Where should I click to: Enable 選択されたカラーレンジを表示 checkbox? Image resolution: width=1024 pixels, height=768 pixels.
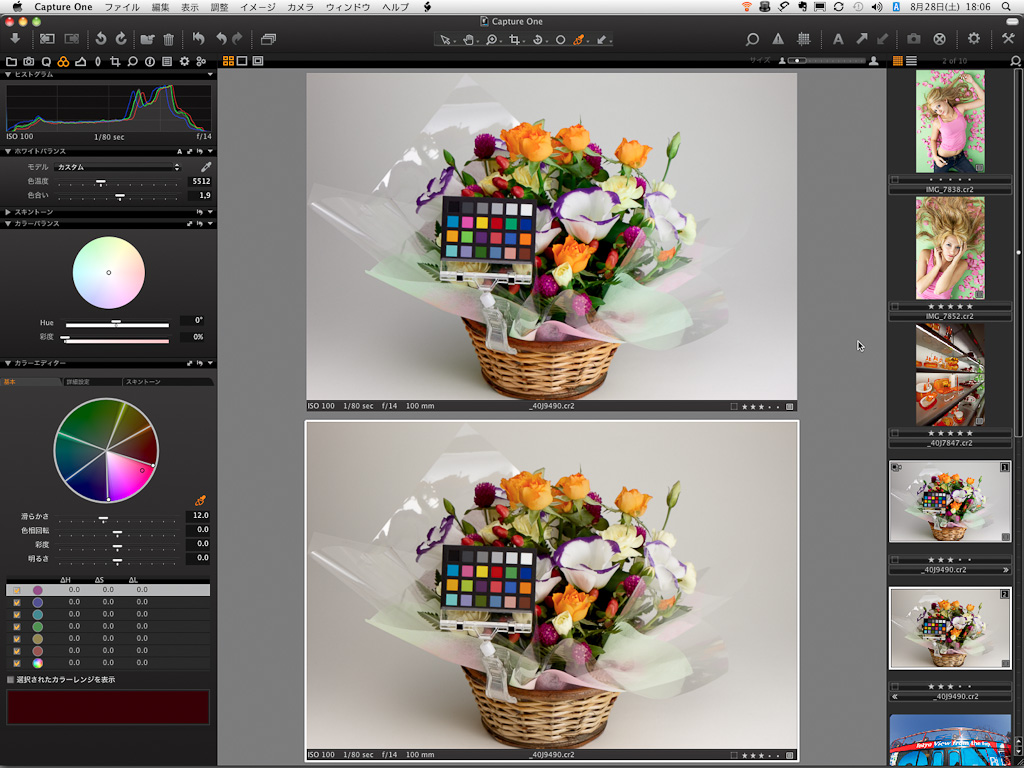pos(11,680)
